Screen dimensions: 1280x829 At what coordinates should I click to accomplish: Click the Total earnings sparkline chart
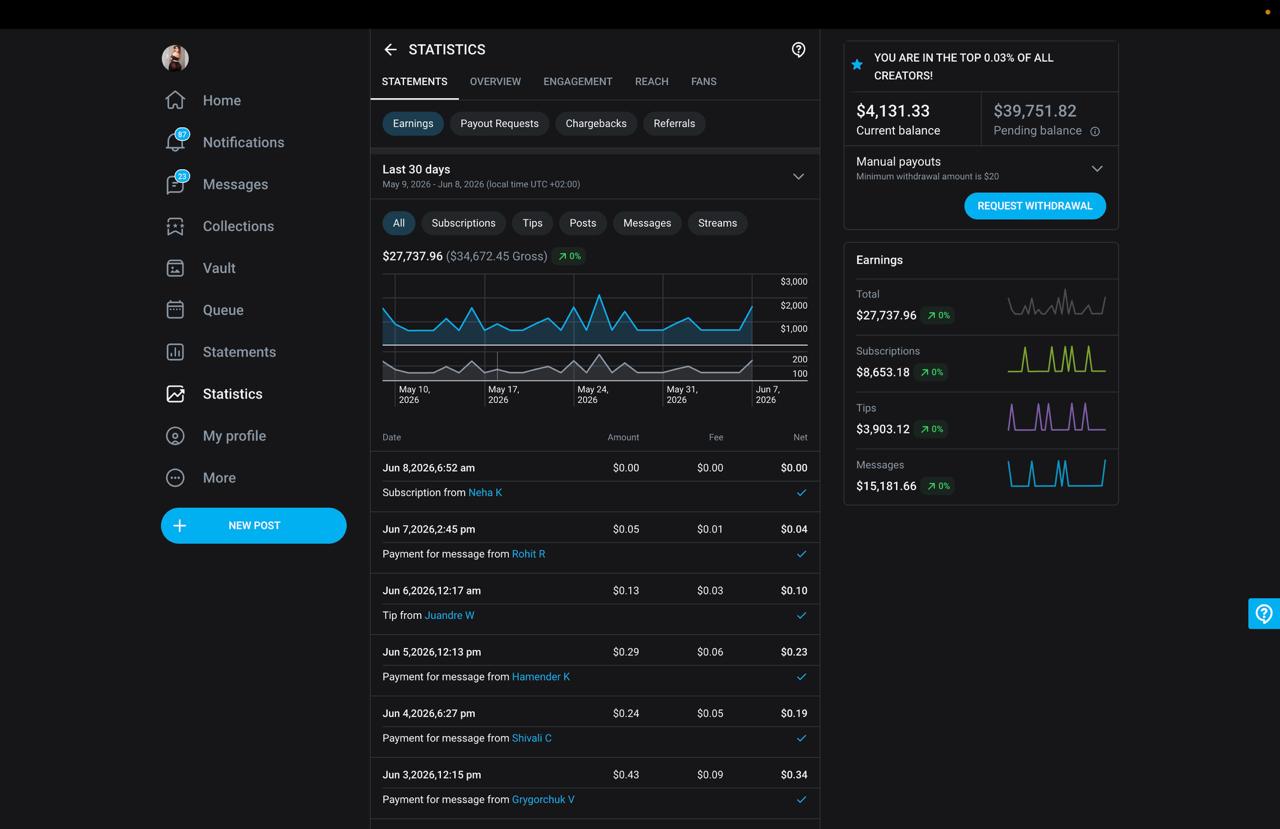(1056, 303)
